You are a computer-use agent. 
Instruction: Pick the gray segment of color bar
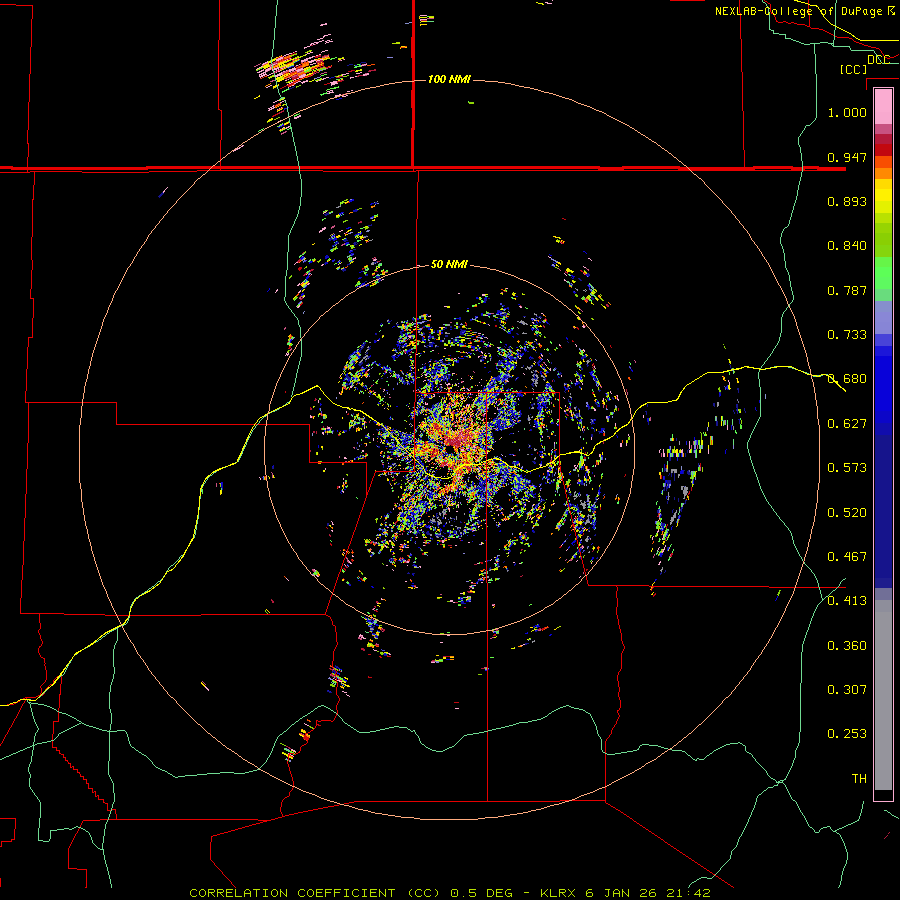click(883, 695)
